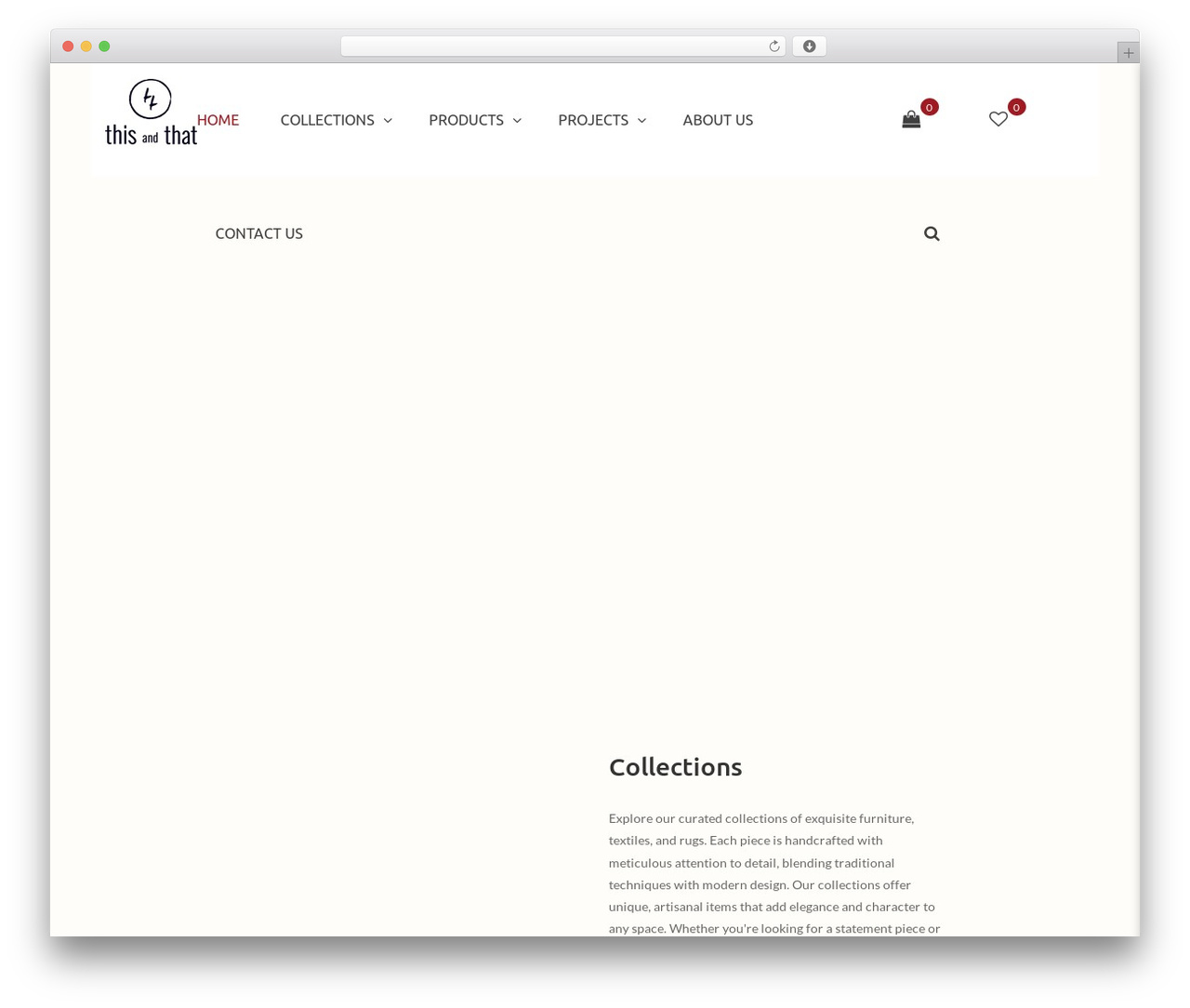Open the shopping bag cart
This screenshot has width=1190, height=1008.
pyautogui.click(x=911, y=119)
